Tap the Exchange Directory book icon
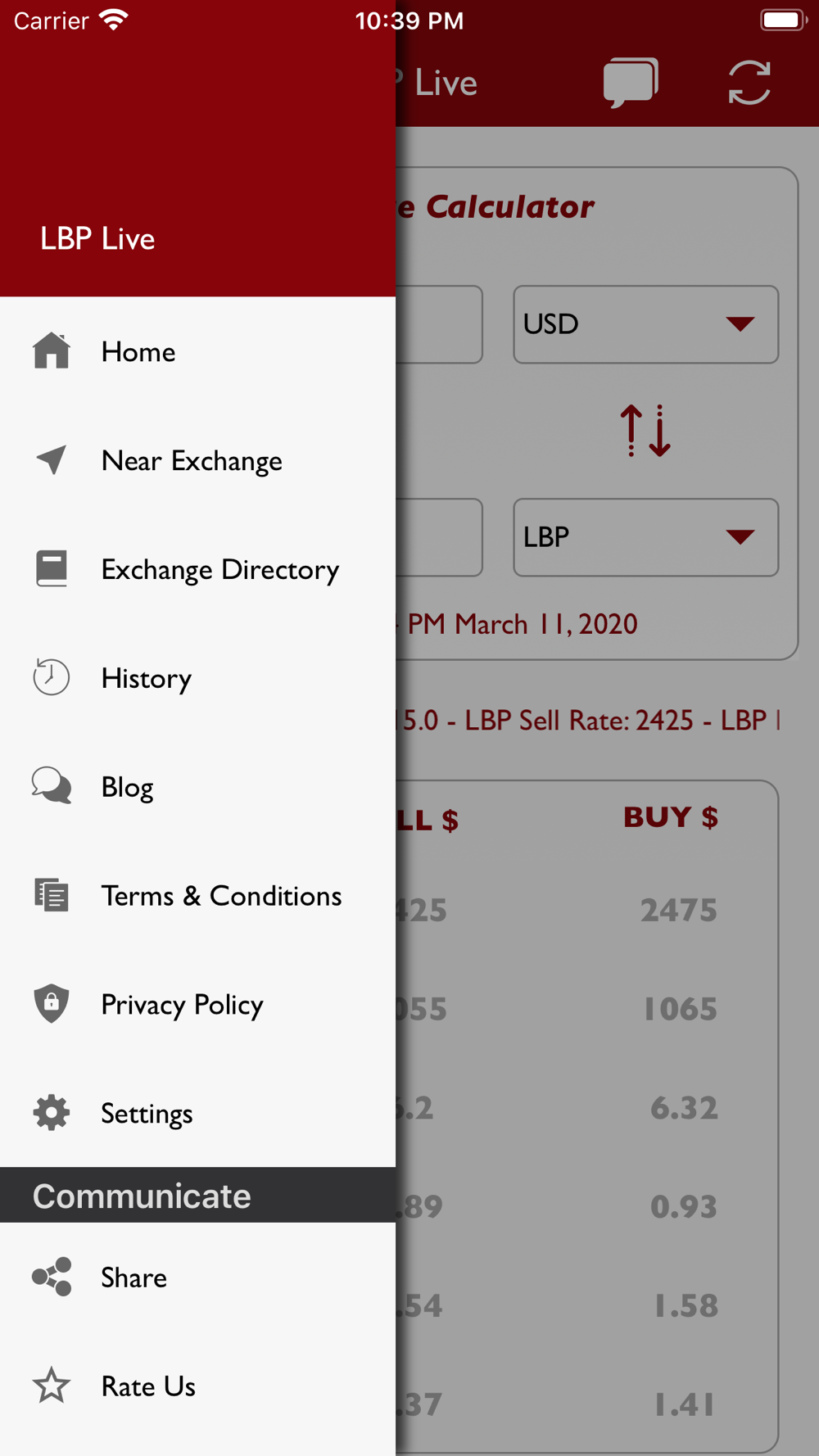The width and height of the screenshot is (819, 1456). coord(52,569)
